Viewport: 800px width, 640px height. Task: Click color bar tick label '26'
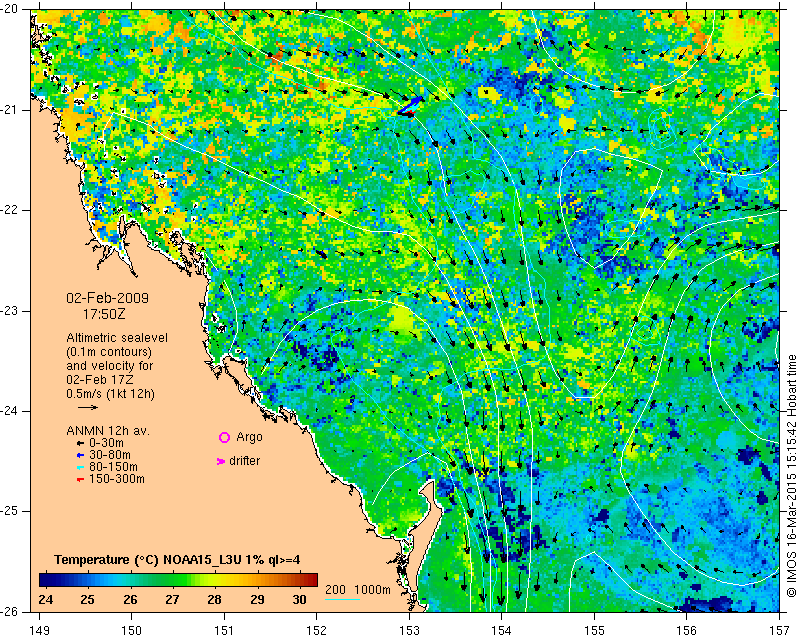tap(130, 599)
